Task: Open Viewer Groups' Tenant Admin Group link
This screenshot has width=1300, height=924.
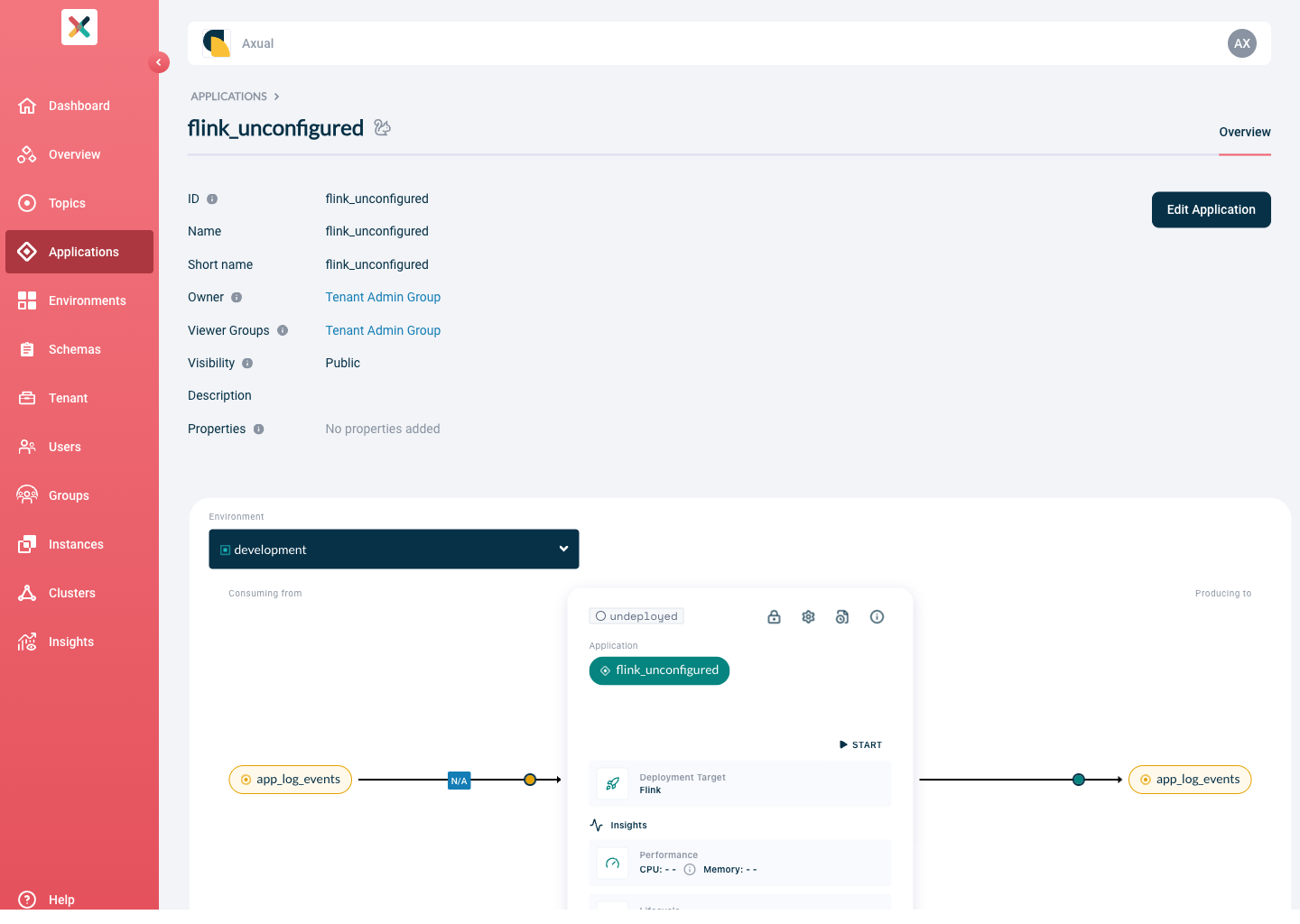Action: (383, 330)
